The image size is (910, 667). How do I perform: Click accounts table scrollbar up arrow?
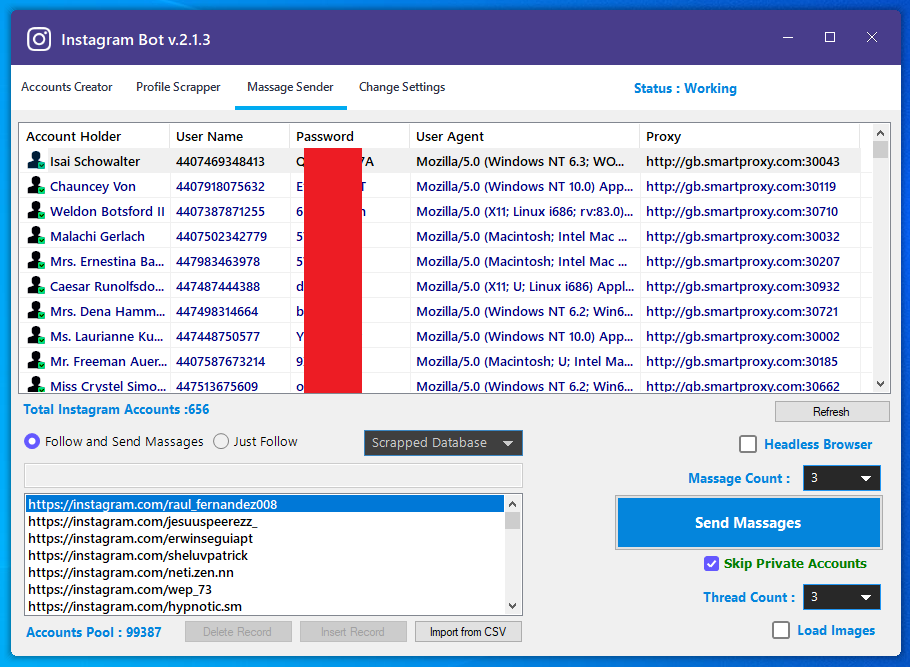click(x=880, y=133)
